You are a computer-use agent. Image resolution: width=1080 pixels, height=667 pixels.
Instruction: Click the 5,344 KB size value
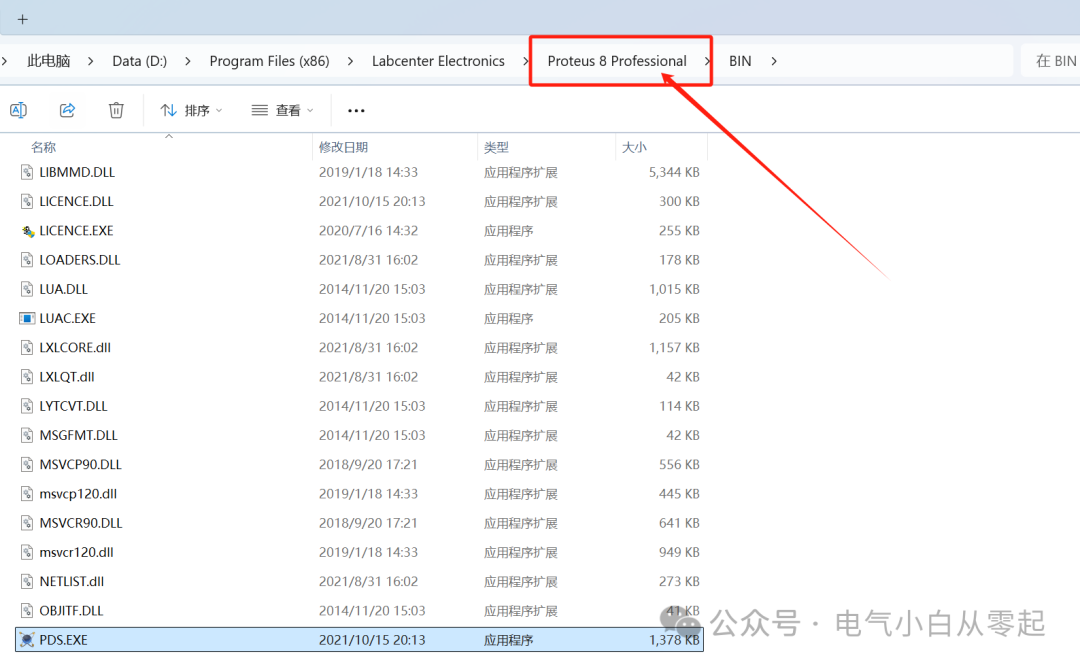(x=674, y=172)
